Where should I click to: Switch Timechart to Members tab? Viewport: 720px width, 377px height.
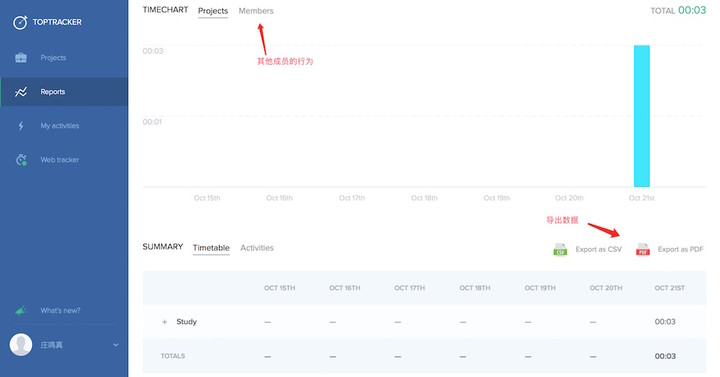[256, 11]
